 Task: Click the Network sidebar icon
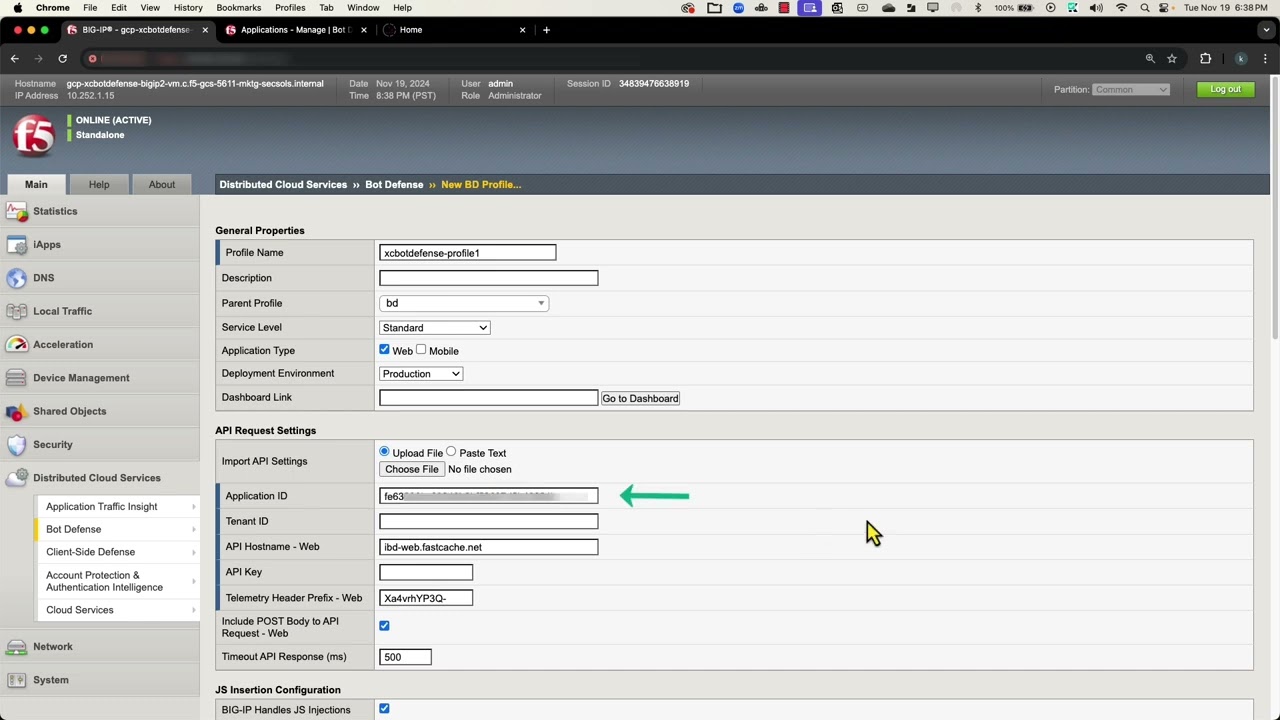[x=16, y=647]
